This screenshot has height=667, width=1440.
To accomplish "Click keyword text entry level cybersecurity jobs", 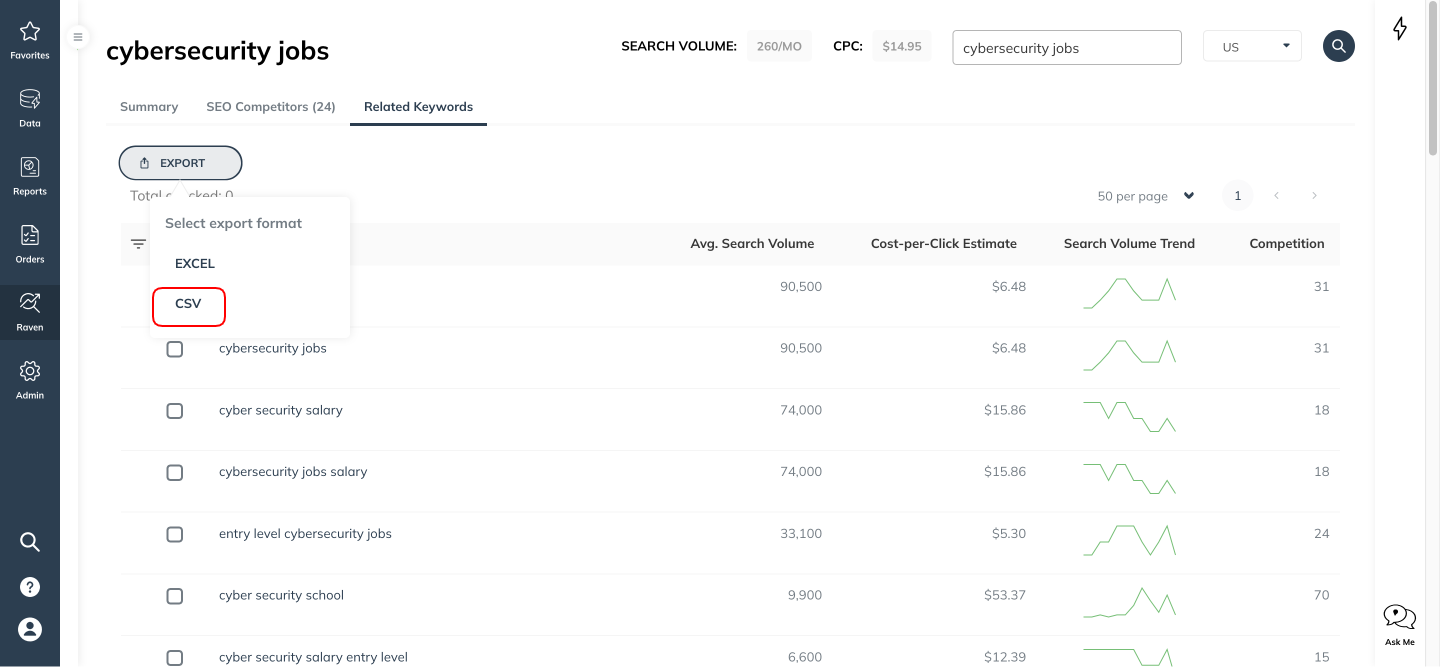I will (305, 534).
